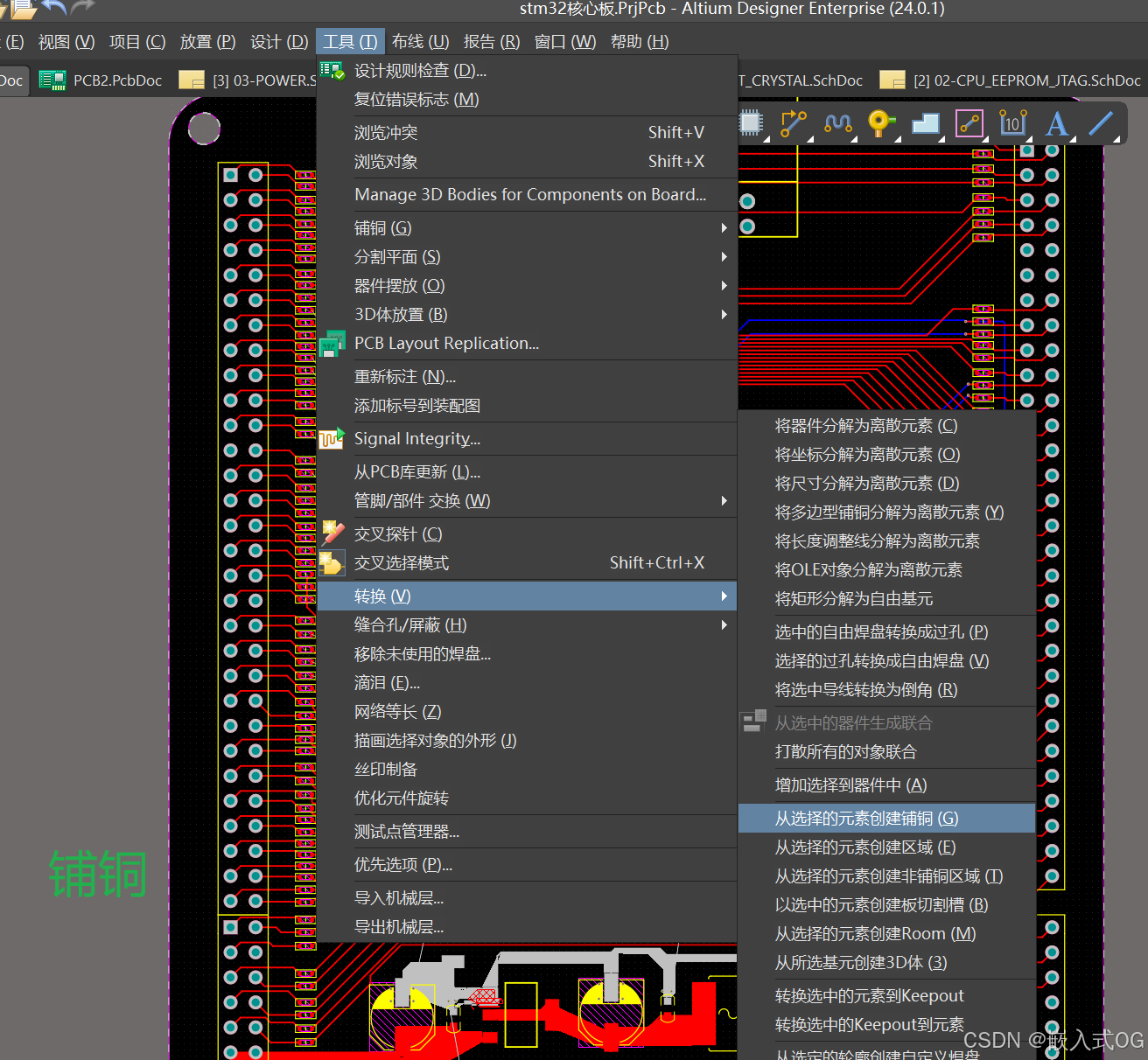
Task: Open the 报告 (R) menu
Action: point(492,42)
